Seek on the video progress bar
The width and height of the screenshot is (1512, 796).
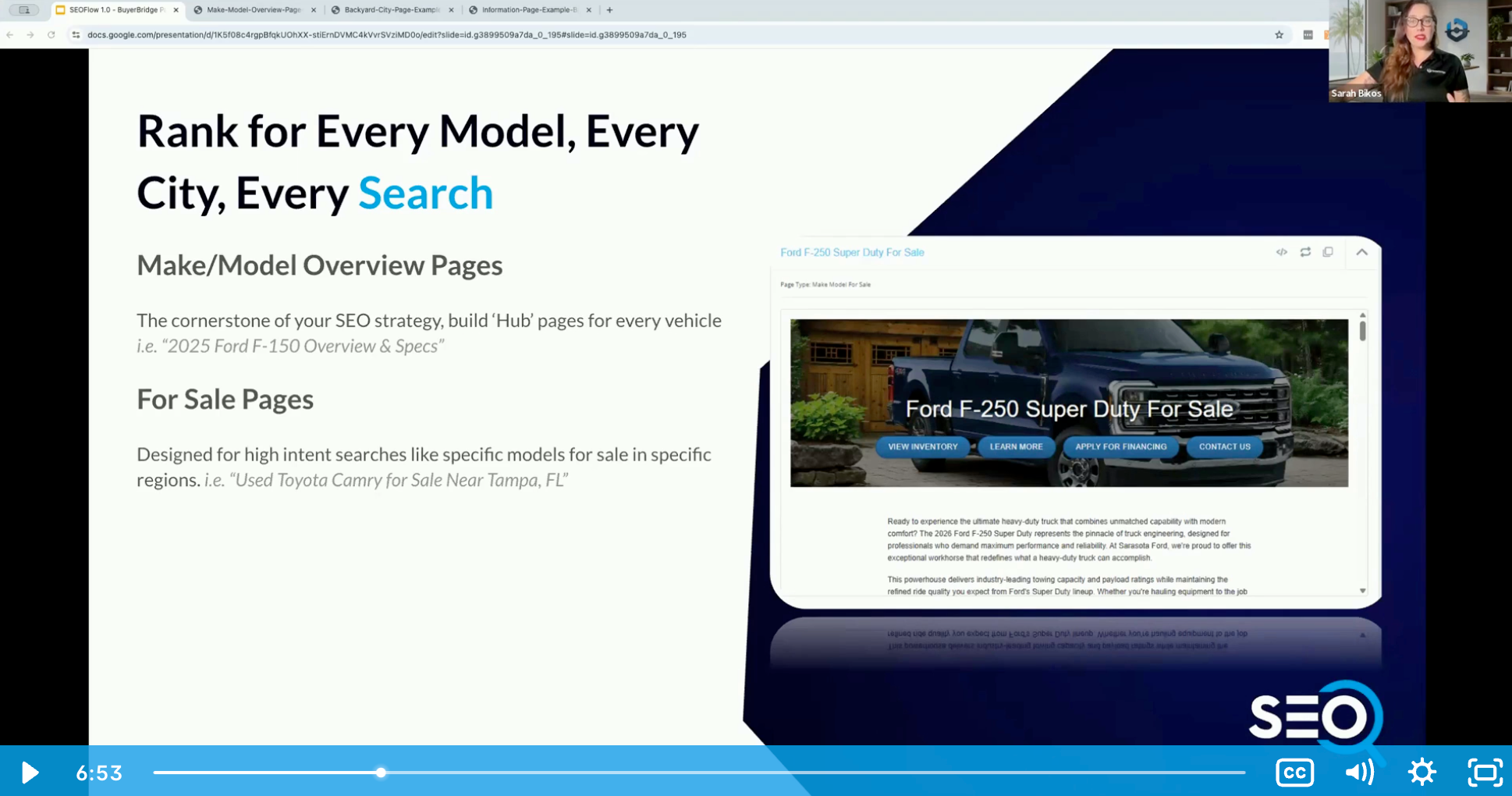coord(699,773)
